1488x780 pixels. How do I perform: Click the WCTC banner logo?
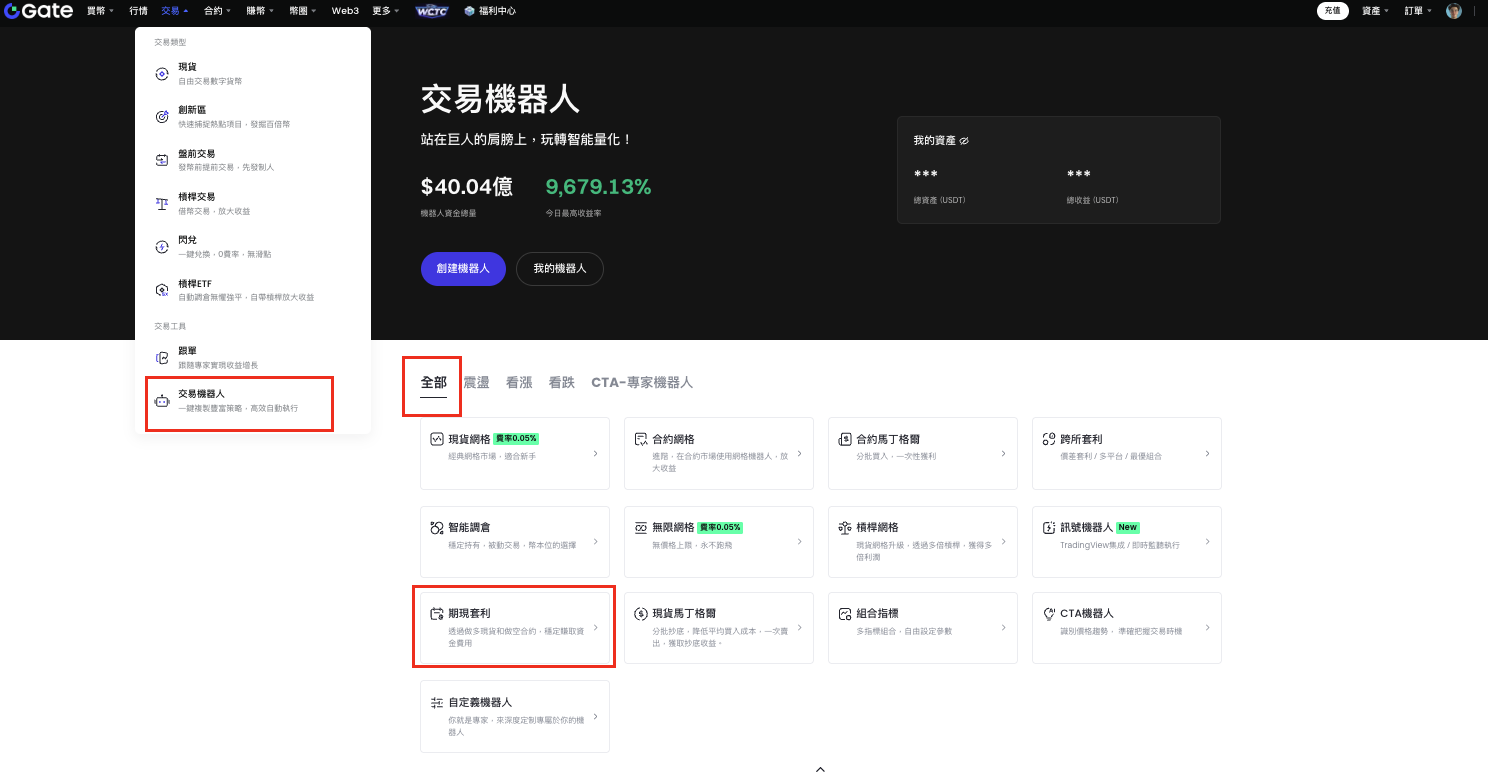point(432,11)
